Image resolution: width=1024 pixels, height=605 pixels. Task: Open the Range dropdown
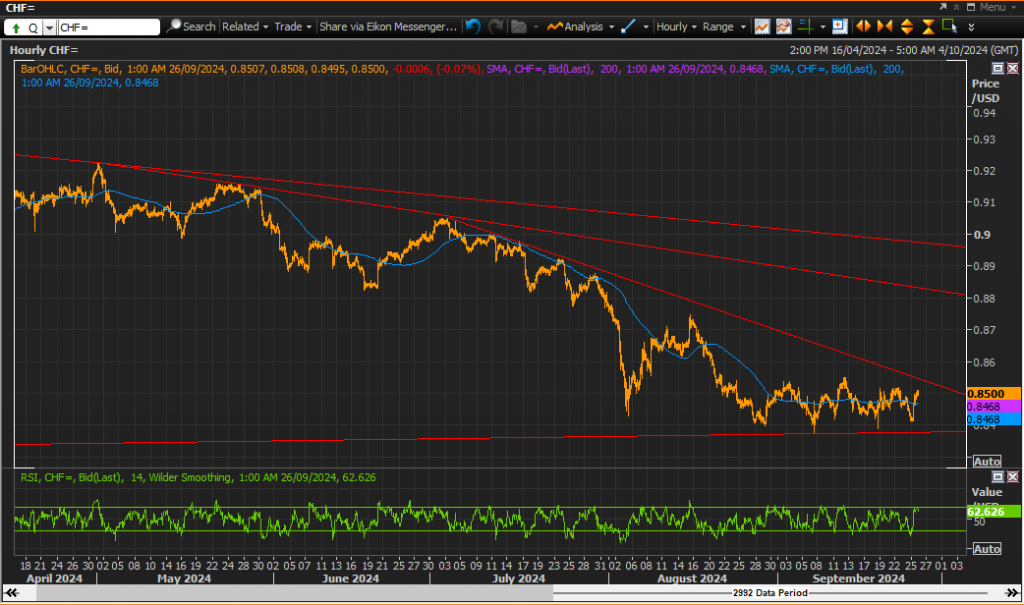(x=724, y=27)
